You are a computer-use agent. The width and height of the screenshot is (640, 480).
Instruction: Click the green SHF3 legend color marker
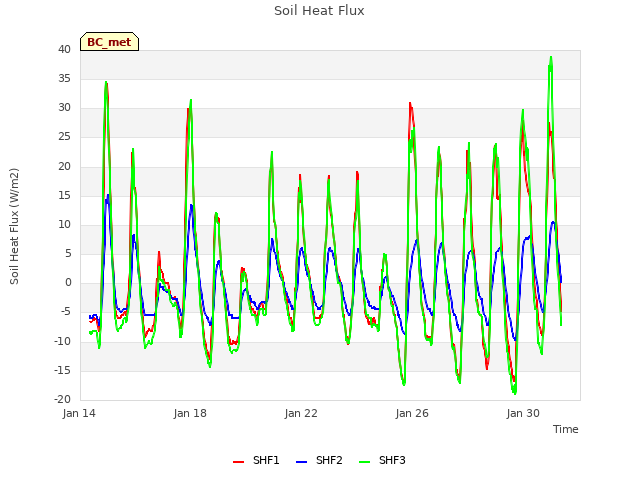[364, 462]
